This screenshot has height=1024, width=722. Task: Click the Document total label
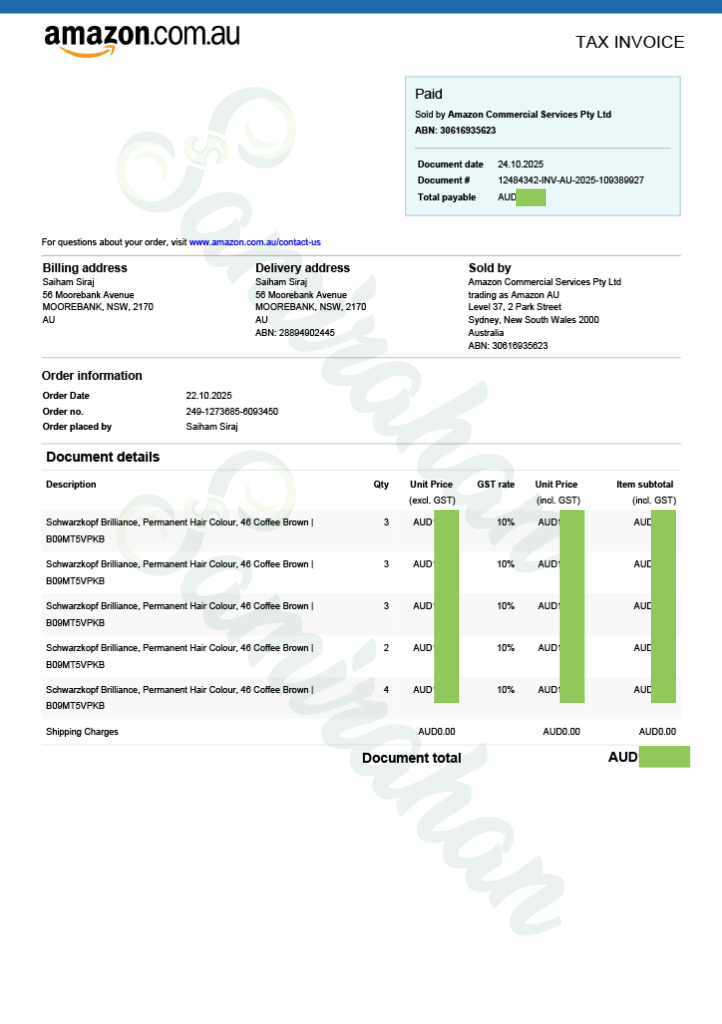(x=411, y=758)
